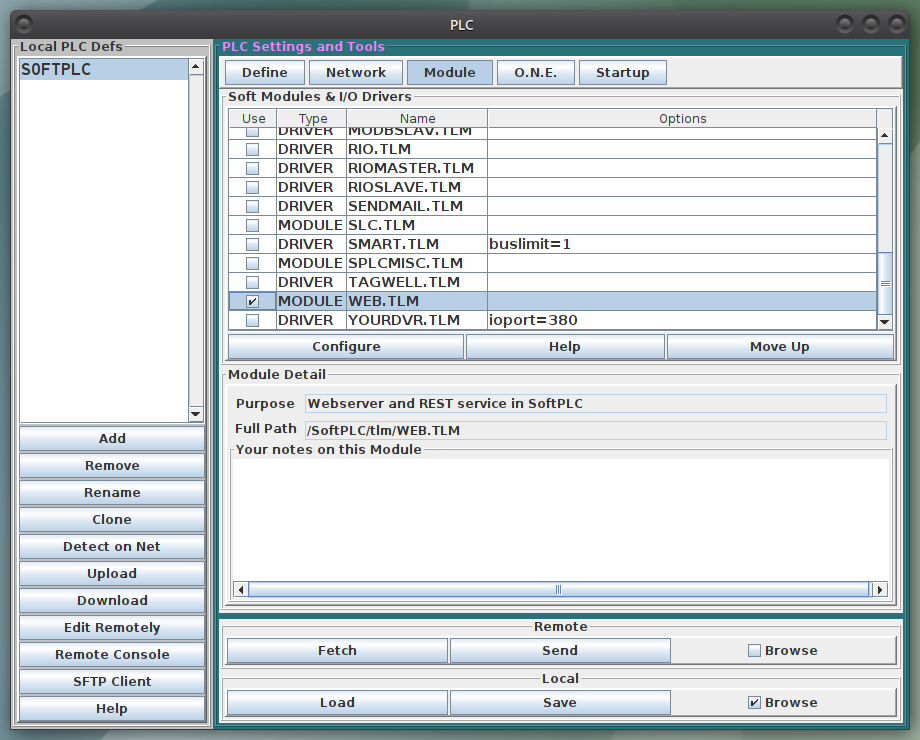Enable the RIO.TLM driver checkbox
This screenshot has height=740, width=920.
click(252, 149)
